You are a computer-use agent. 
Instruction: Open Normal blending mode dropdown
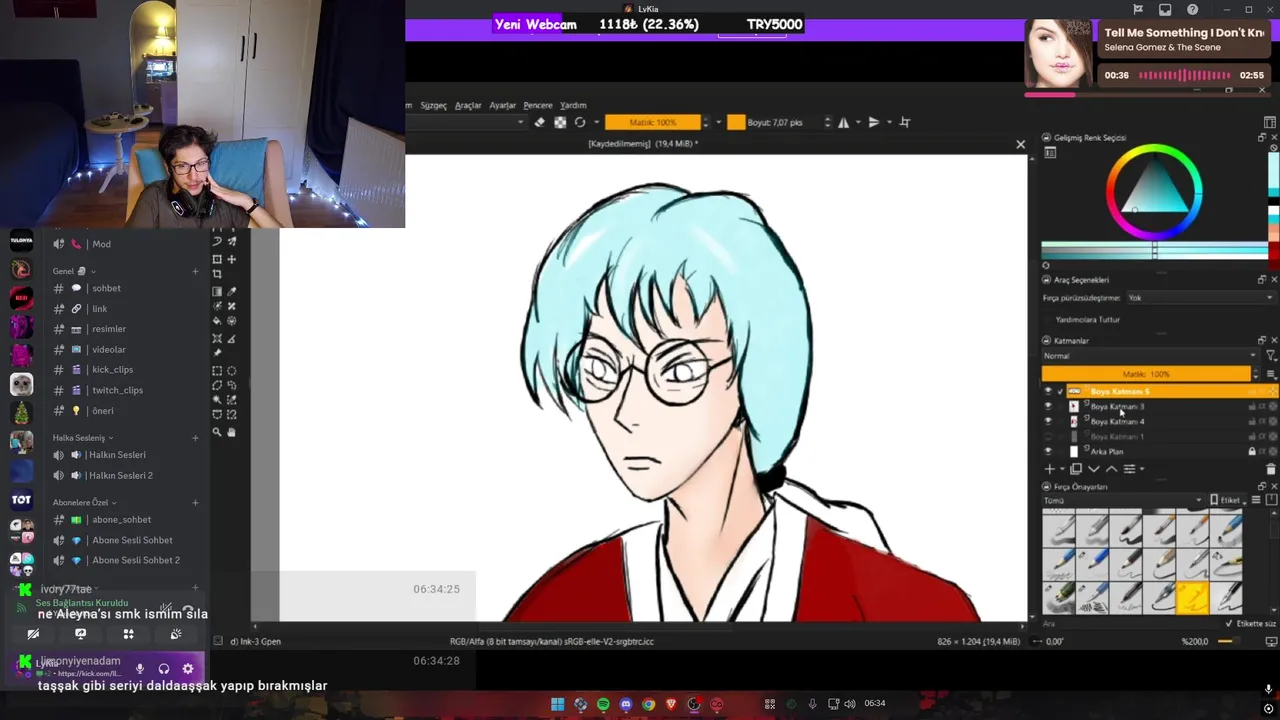click(x=1150, y=356)
